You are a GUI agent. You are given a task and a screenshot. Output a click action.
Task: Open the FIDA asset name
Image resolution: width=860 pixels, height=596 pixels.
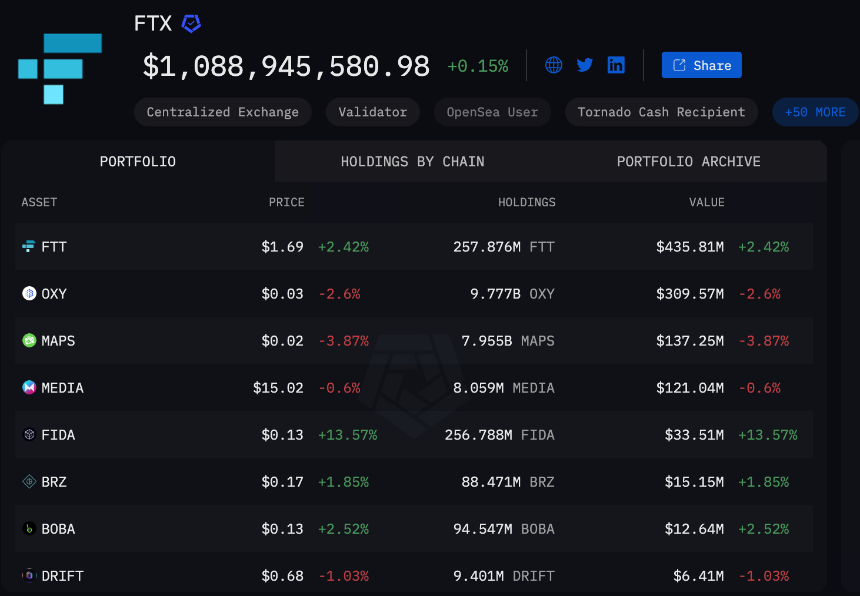[x=58, y=435]
